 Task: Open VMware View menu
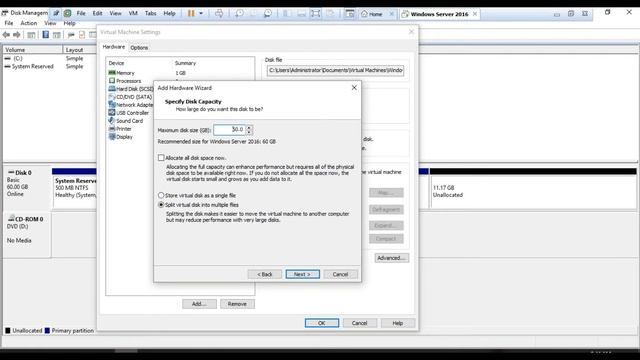click(115, 13)
